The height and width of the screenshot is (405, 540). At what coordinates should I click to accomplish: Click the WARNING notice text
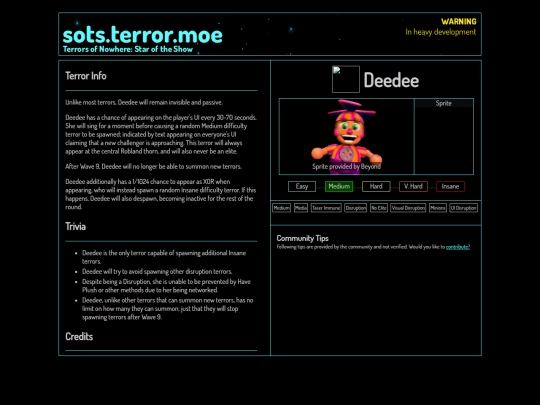tap(459, 21)
